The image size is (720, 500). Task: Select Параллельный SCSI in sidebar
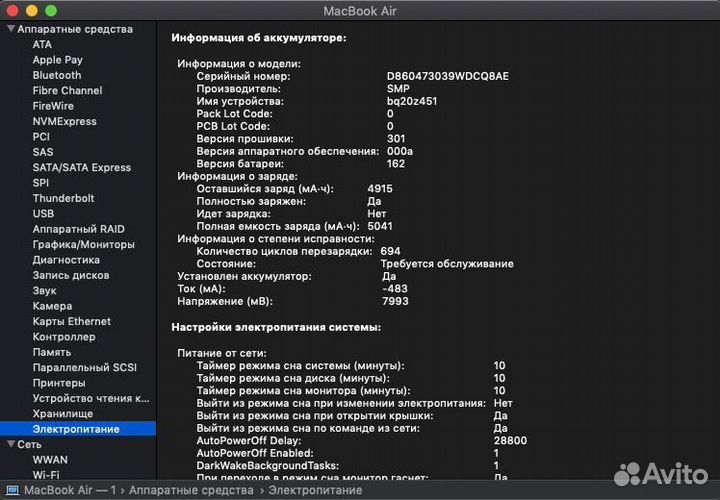(x=84, y=368)
